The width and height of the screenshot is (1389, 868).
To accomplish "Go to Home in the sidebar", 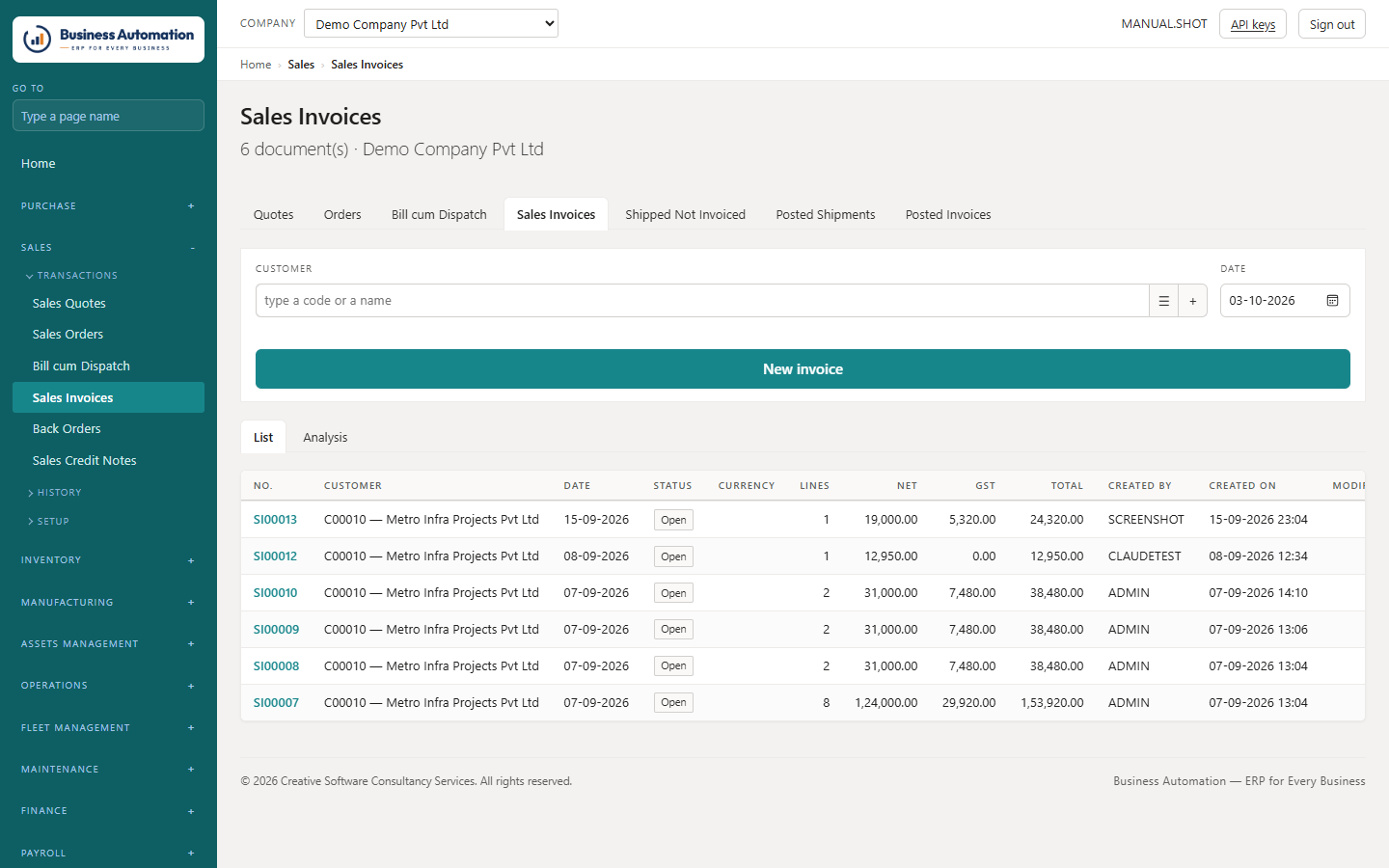I will pos(108,164).
